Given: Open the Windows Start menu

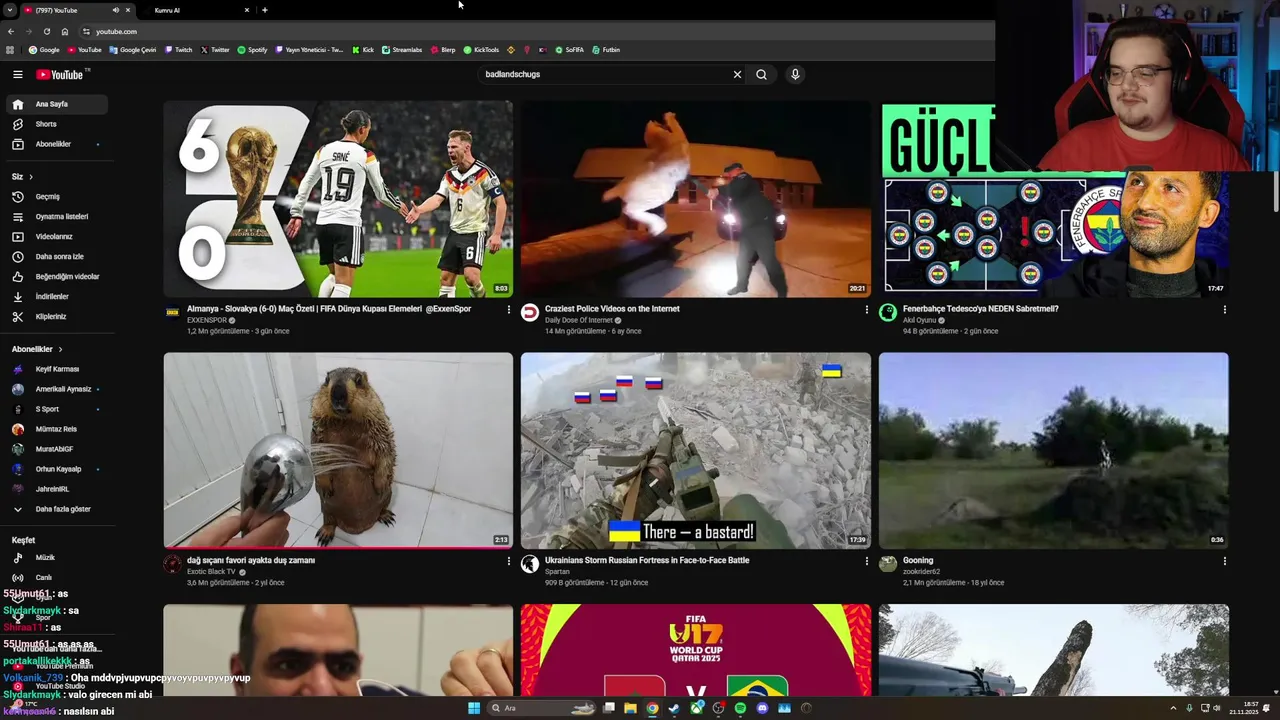Looking at the screenshot, I should (x=474, y=708).
